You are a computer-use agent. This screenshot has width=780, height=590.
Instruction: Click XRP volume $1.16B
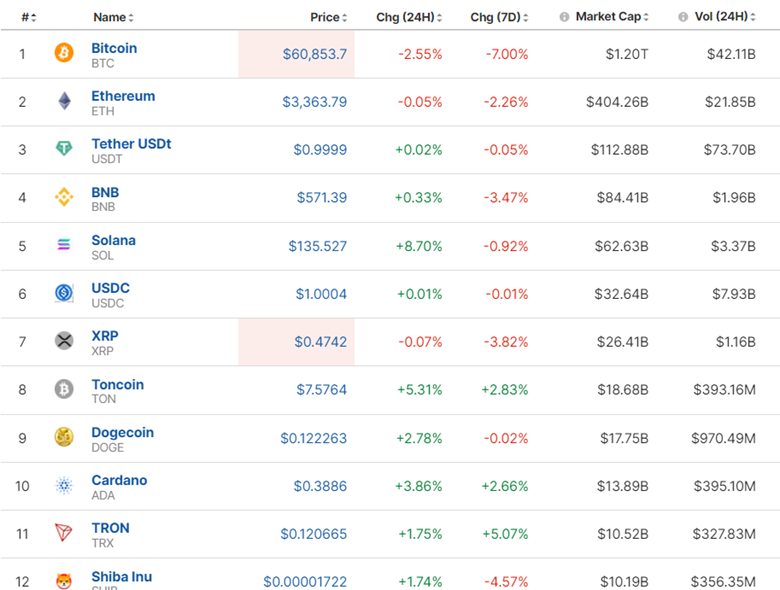coord(736,342)
